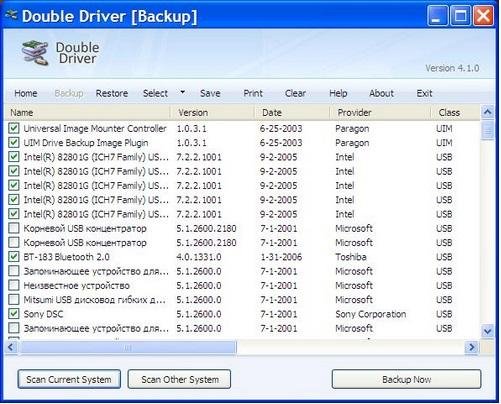
Task: Toggle BT-183 Bluetooth 2.0 checkbox
Action: click(x=14, y=257)
